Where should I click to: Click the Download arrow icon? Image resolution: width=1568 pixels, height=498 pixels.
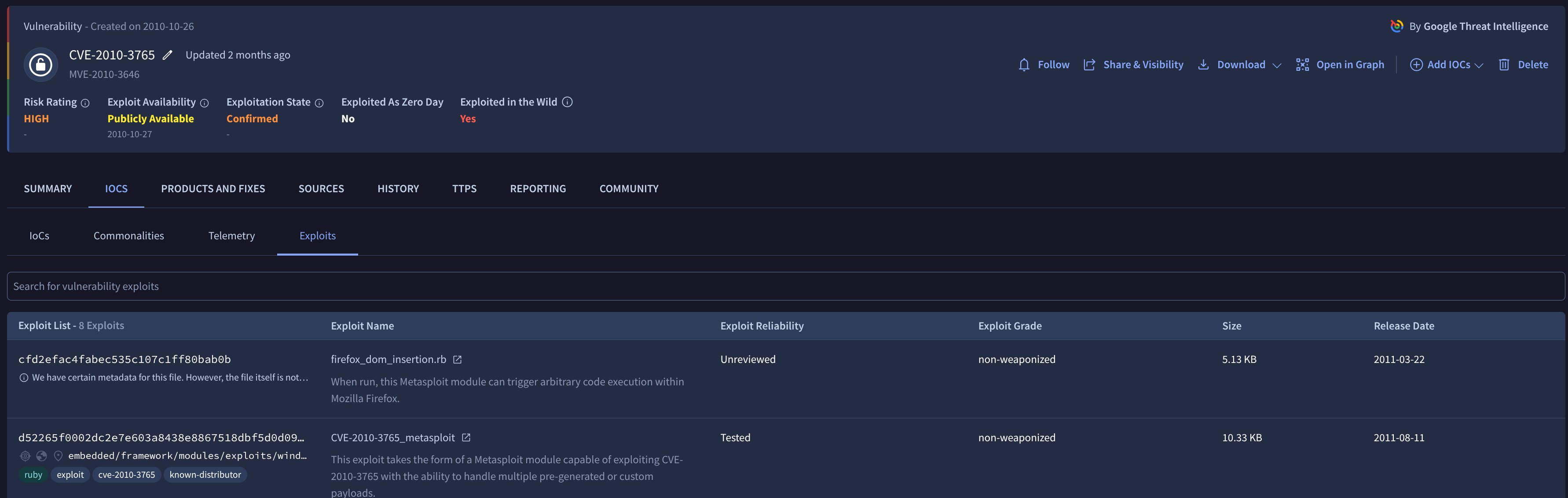1203,65
